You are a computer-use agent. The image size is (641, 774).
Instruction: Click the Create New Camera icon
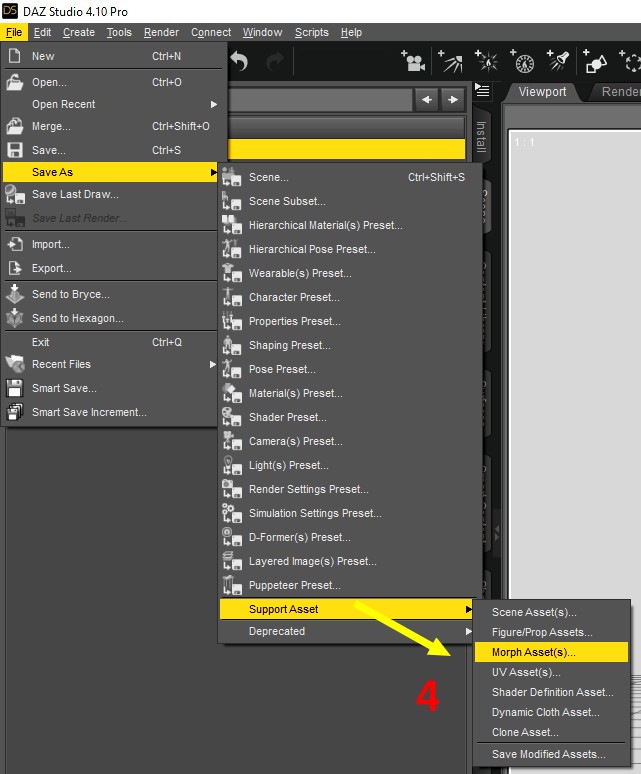click(x=413, y=62)
